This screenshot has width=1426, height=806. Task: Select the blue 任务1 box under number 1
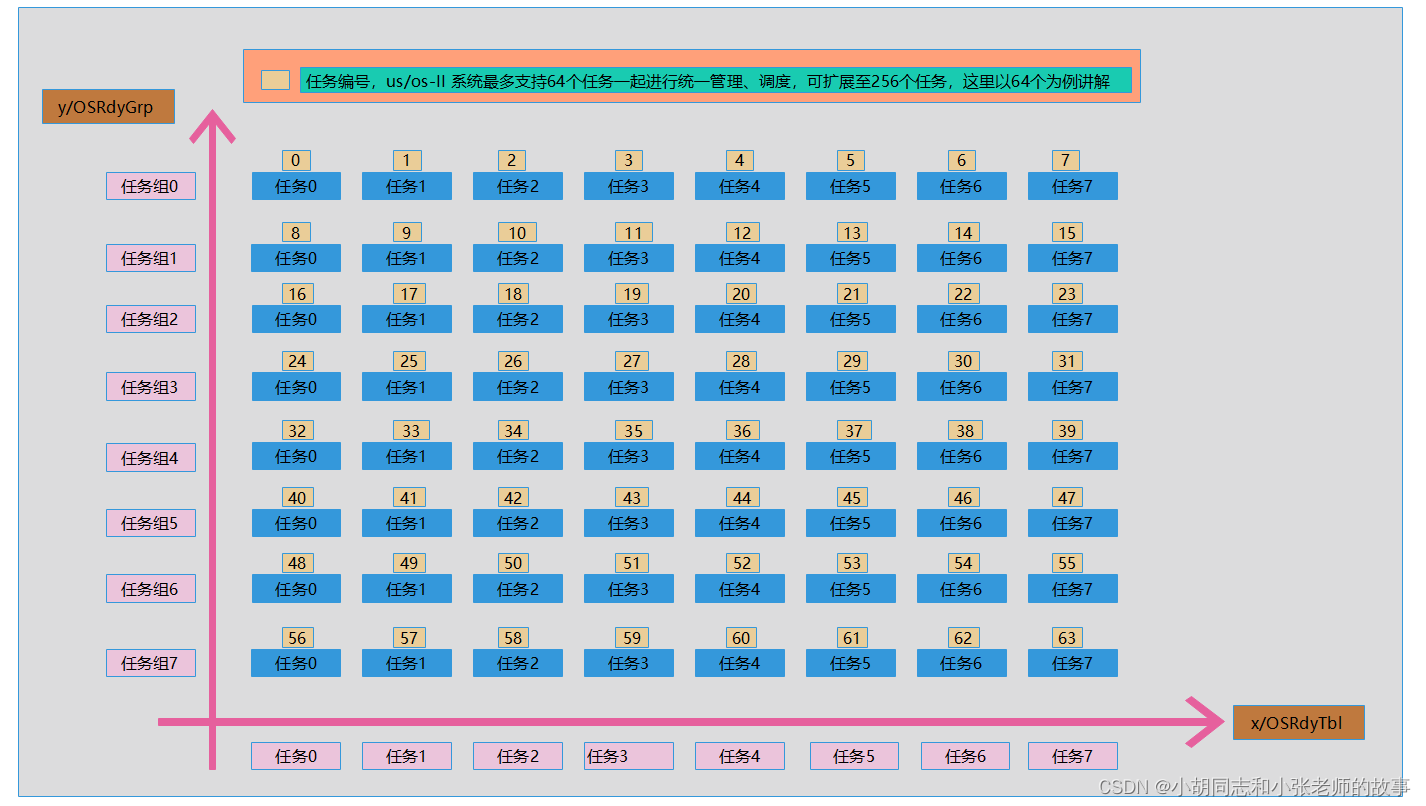pyautogui.click(x=407, y=186)
